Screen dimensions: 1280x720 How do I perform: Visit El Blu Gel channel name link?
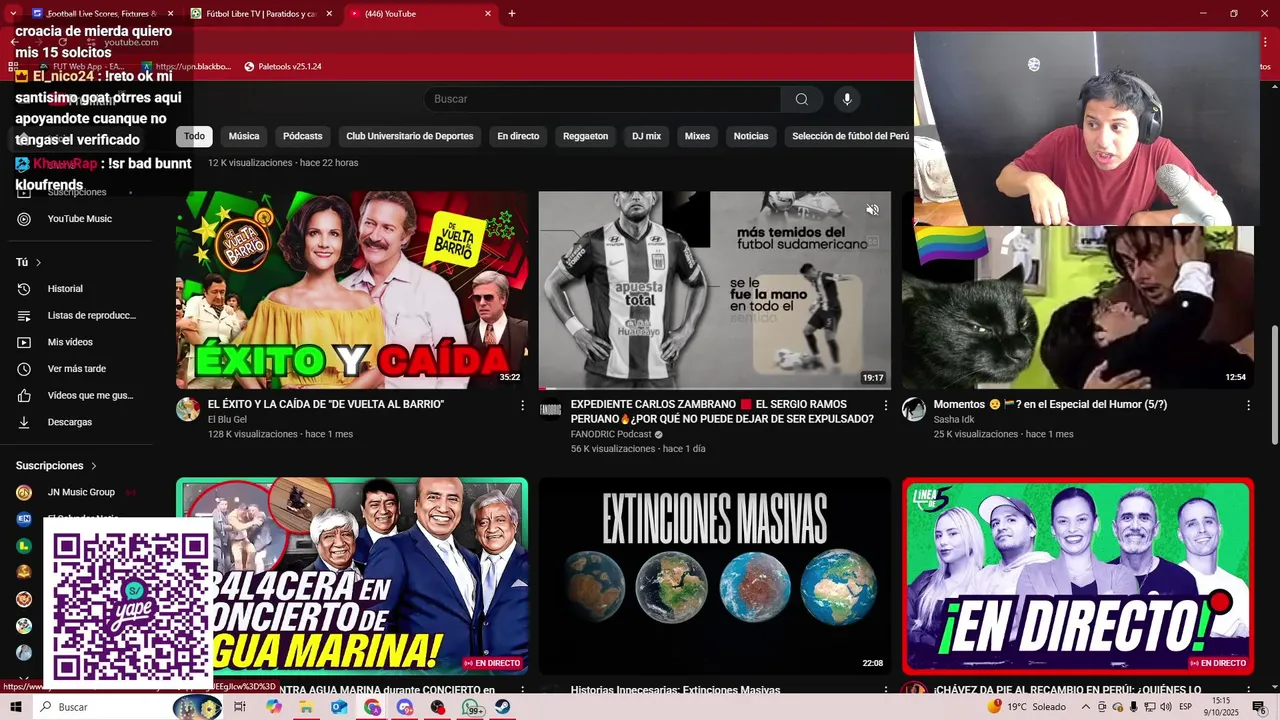[227, 420]
